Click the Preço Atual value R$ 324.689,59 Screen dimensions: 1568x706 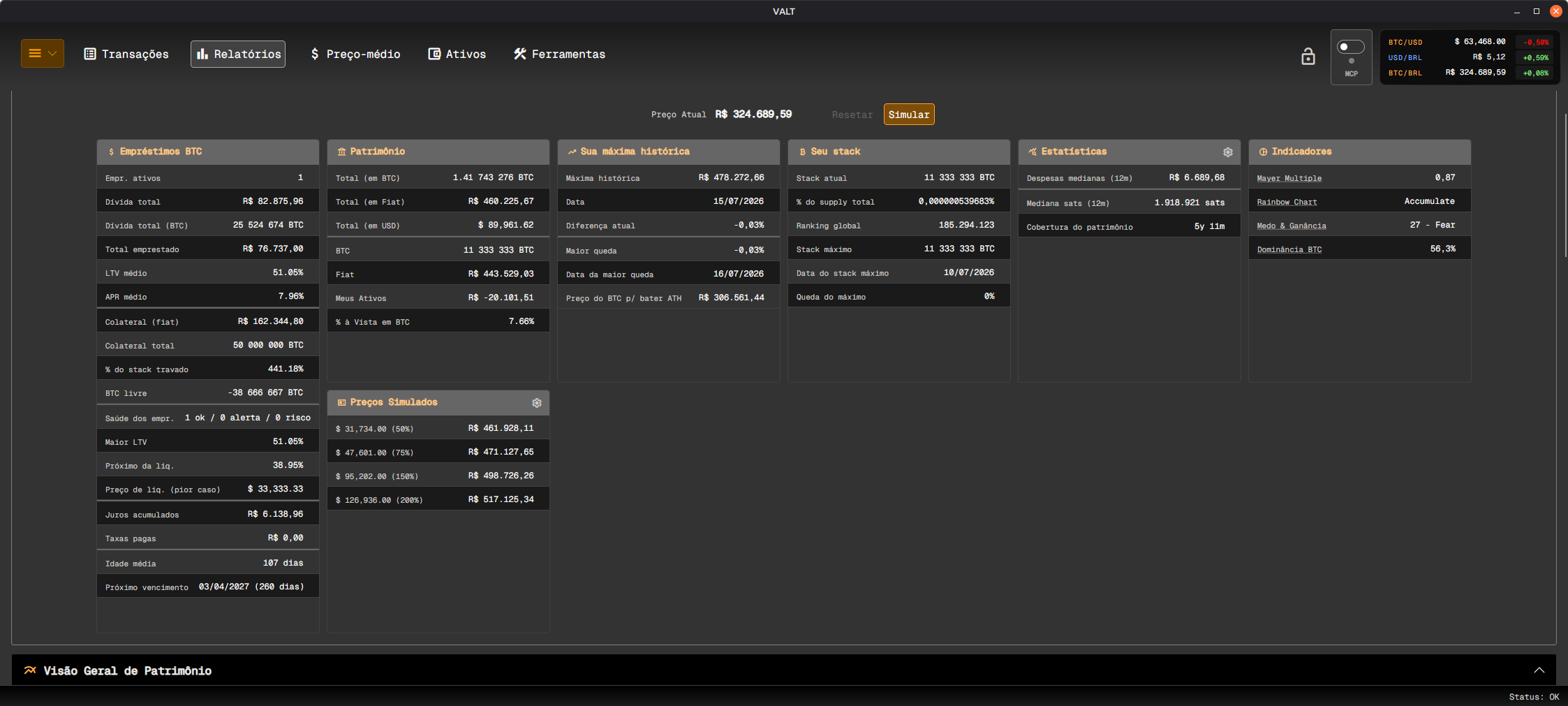pos(753,115)
